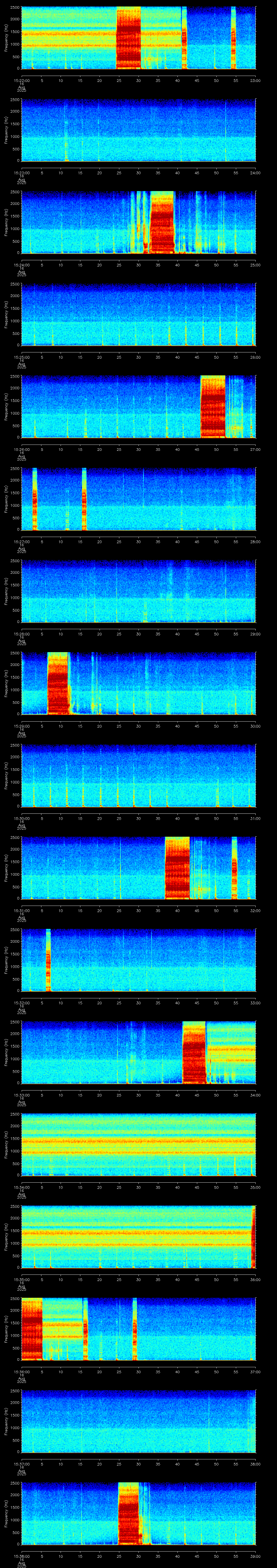Select the red burst in the 15:33 spectrogram
This screenshot has height=1568, width=277.
click(x=194, y=1052)
